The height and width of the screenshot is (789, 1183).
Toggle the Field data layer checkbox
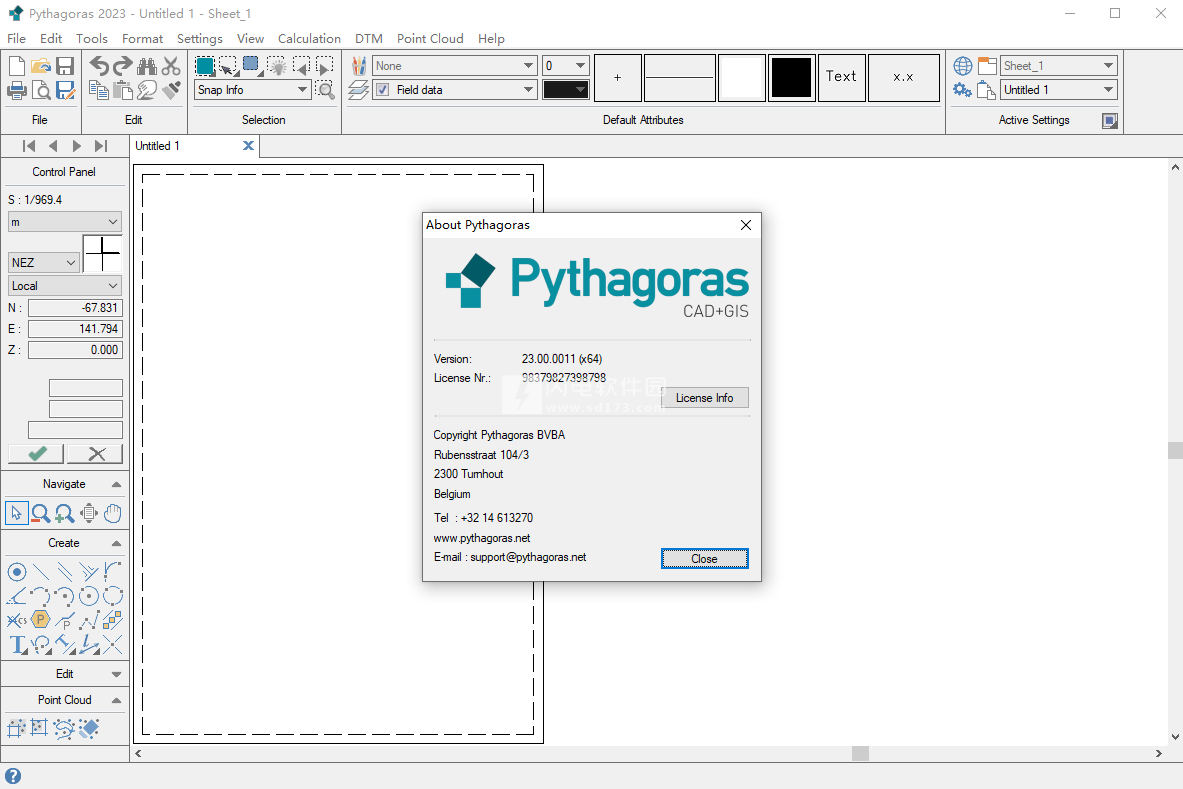(383, 90)
